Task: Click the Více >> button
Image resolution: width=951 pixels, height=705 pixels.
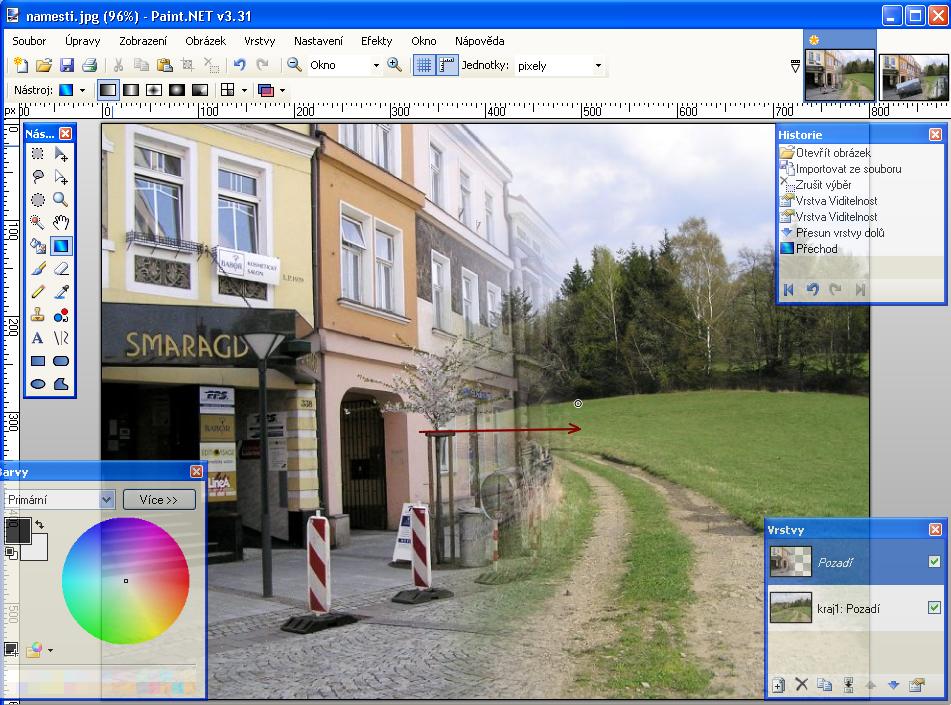Action: (x=159, y=499)
